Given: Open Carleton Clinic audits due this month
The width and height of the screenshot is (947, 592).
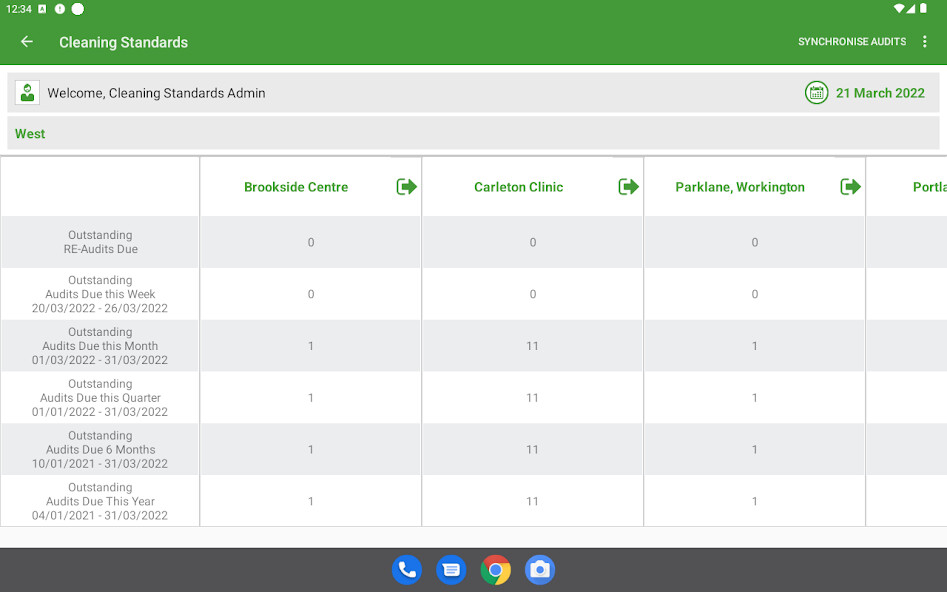Looking at the screenshot, I should (x=532, y=346).
